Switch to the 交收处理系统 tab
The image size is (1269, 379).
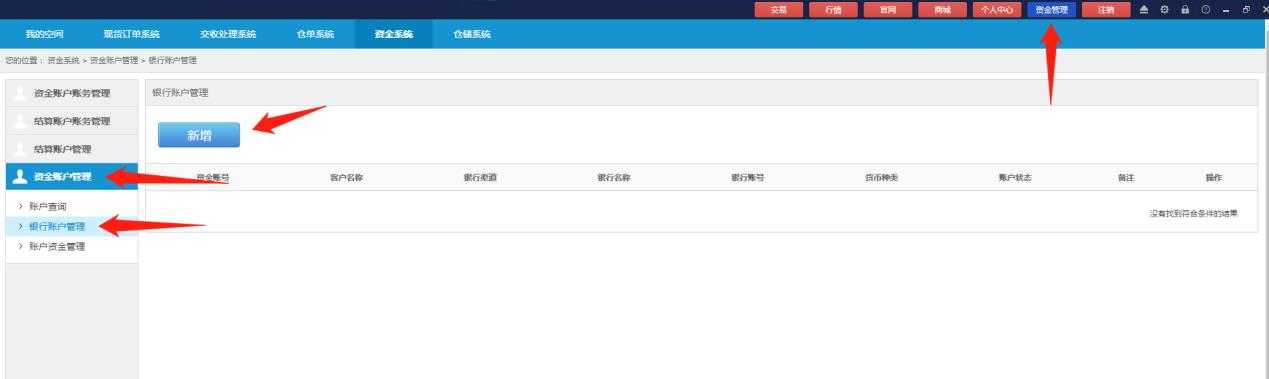228,35
